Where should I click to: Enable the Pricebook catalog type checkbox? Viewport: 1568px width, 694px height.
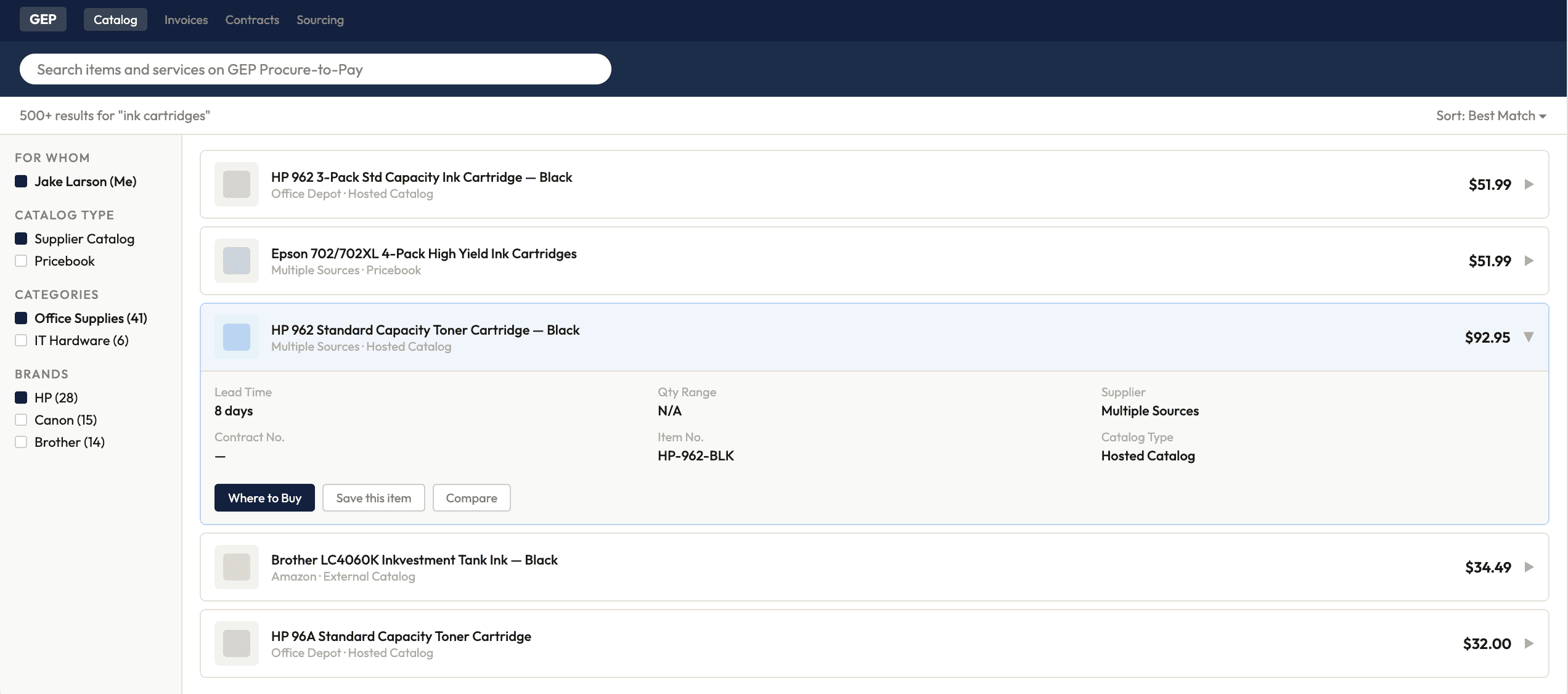(x=21, y=261)
